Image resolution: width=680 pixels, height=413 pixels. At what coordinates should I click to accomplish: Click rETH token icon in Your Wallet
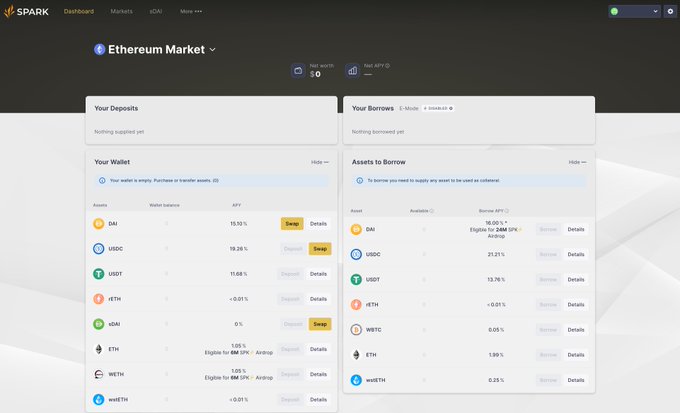pyautogui.click(x=98, y=299)
